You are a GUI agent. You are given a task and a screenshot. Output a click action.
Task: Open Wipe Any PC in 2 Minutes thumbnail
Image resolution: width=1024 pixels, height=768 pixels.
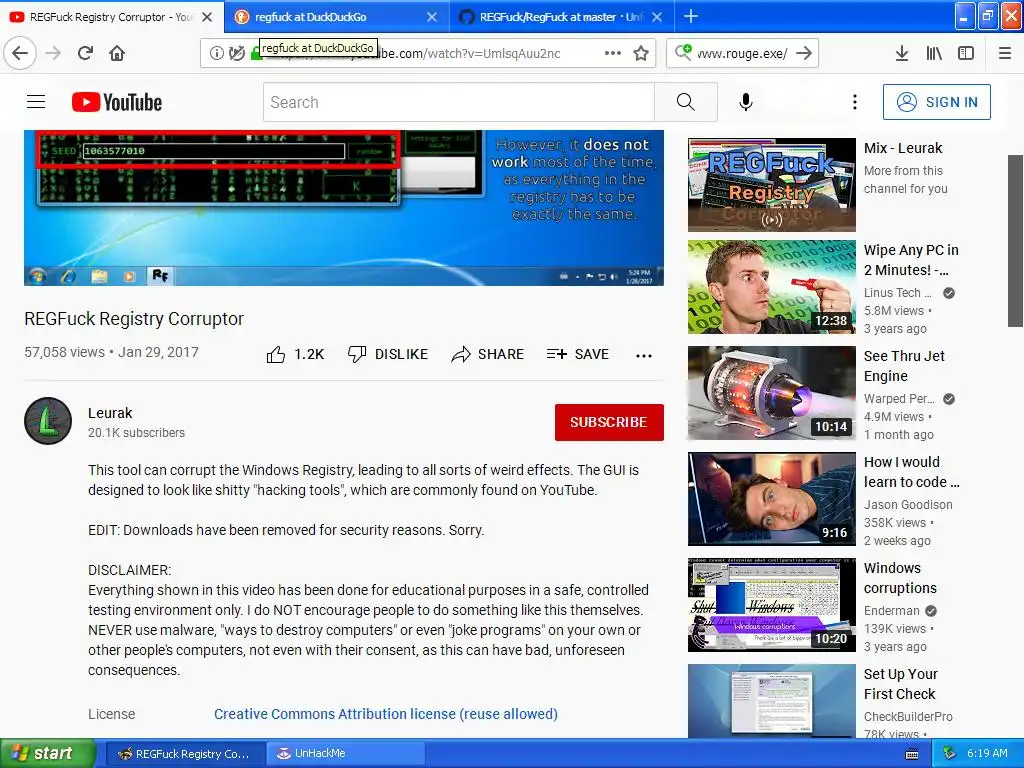point(771,287)
